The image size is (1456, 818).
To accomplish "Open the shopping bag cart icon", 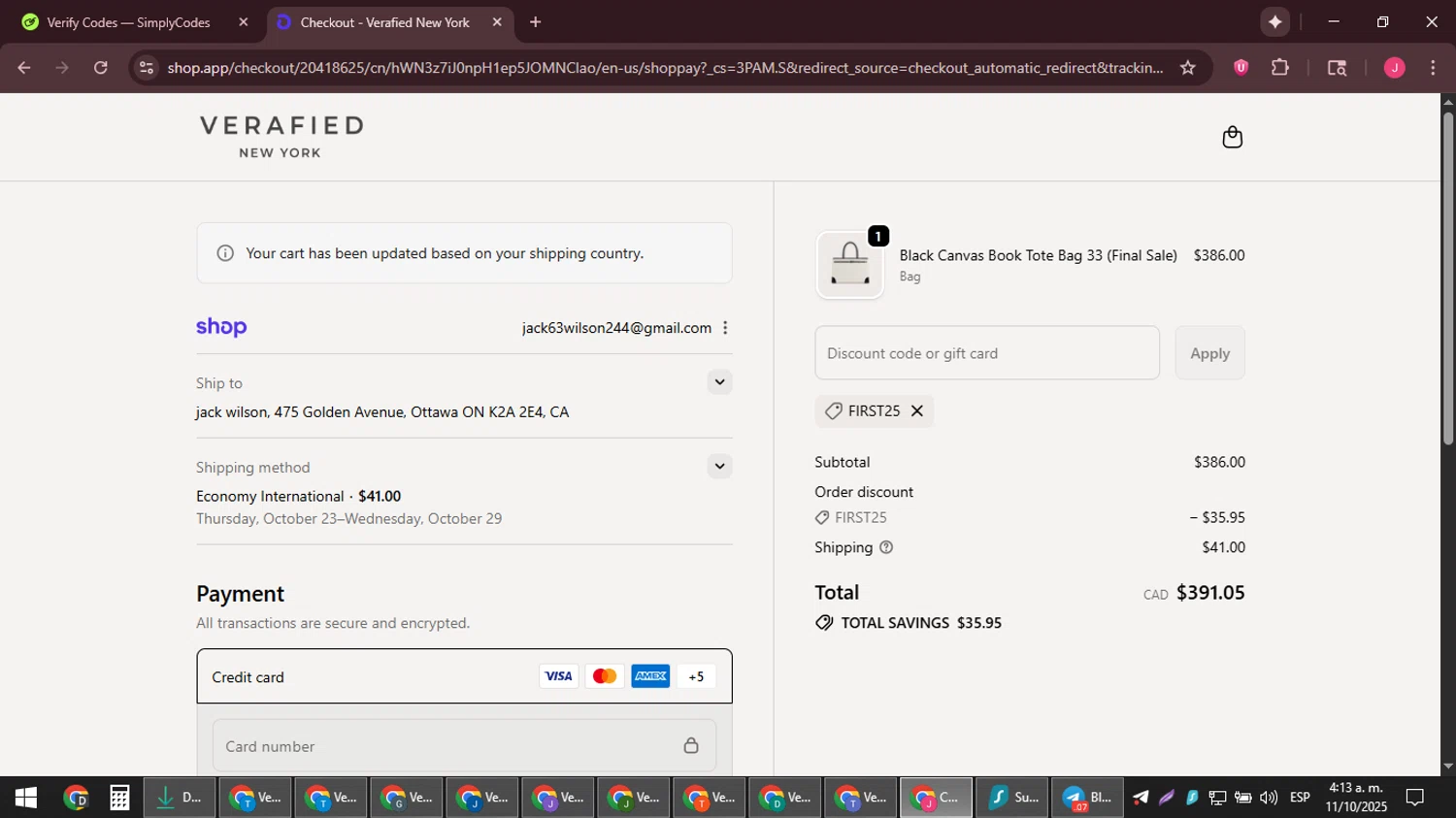I will click(1232, 137).
